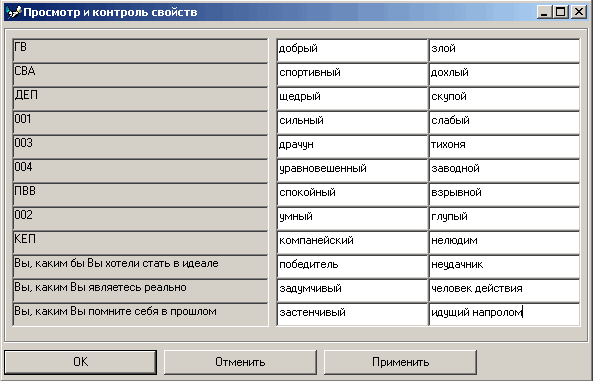Maximize the Просмотр и контроль свойств window
Screen dimensions: 593x381
click(x=561, y=12)
